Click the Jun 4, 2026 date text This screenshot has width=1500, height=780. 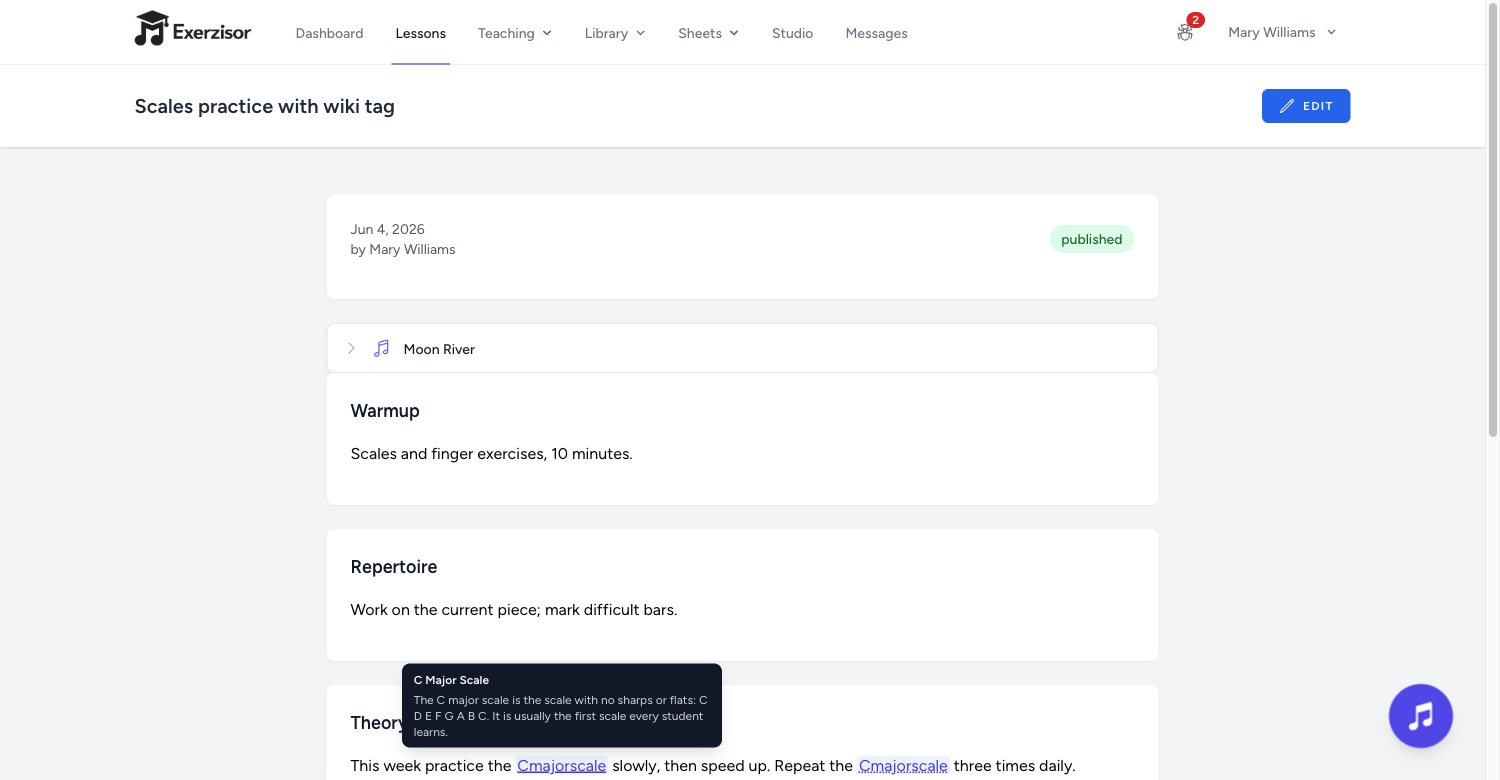pos(388,229)
